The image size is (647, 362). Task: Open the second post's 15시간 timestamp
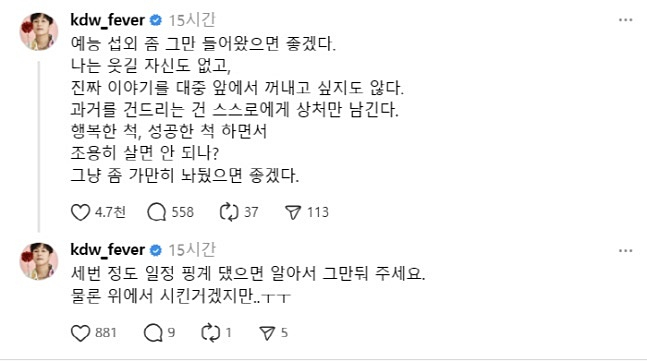[x=192, y=250]
